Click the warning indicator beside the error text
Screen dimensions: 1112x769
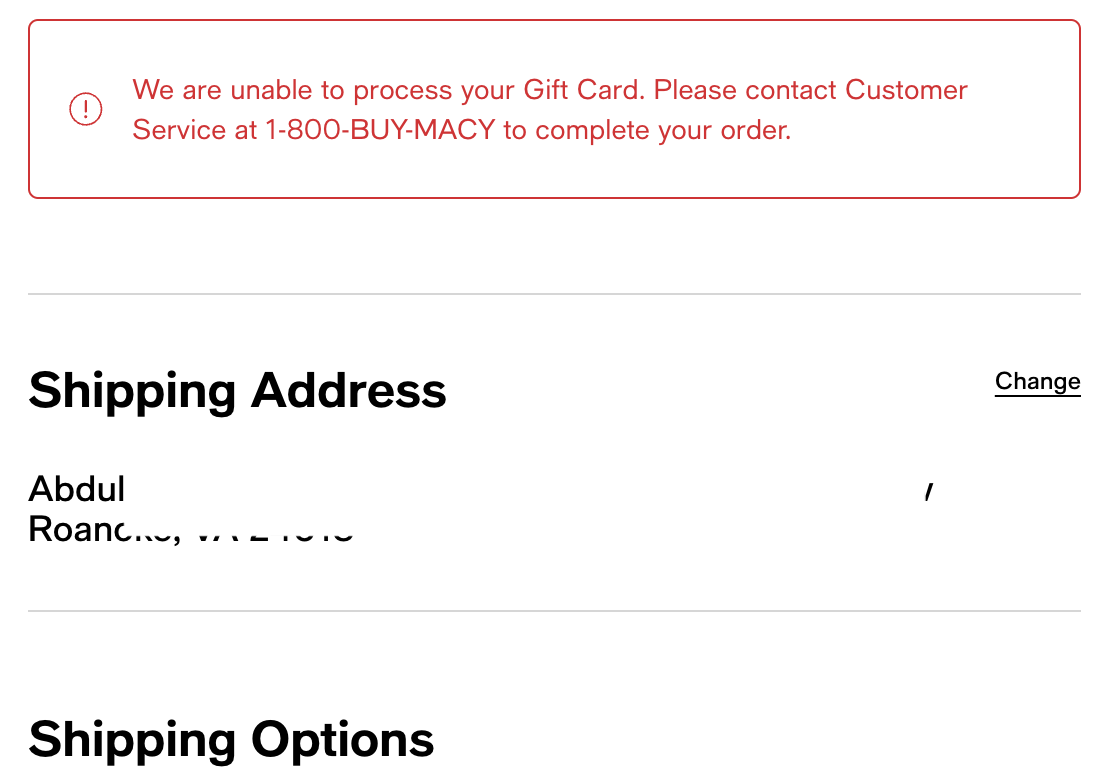(x=86, y=109)
